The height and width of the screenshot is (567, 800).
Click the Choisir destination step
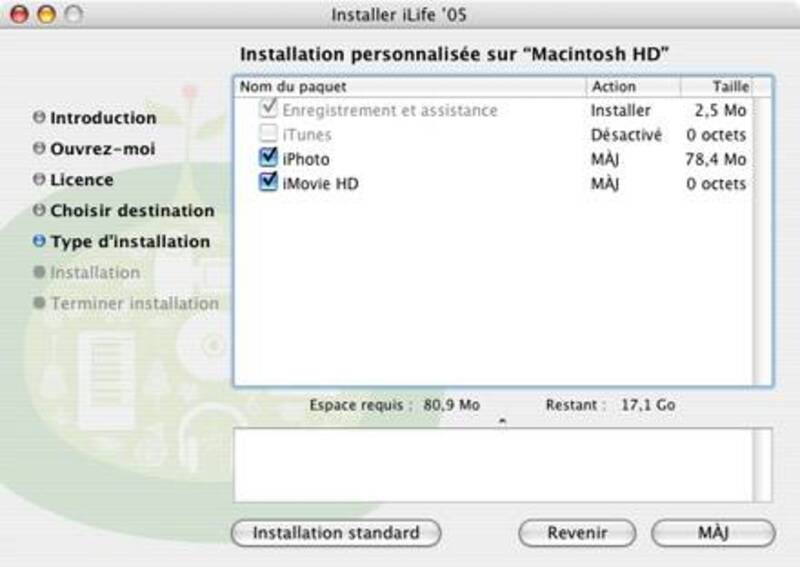[132, 211]
